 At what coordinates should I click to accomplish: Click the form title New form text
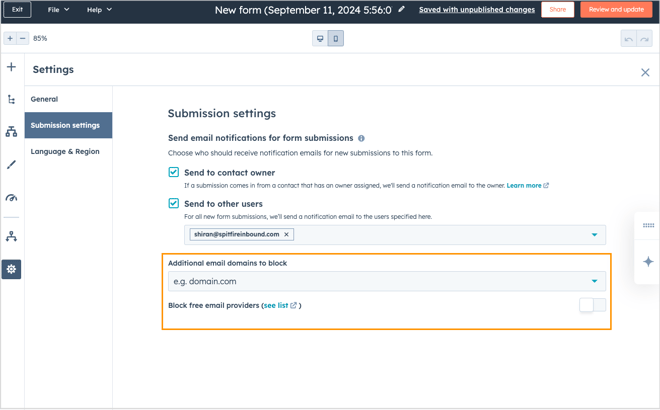303,10
